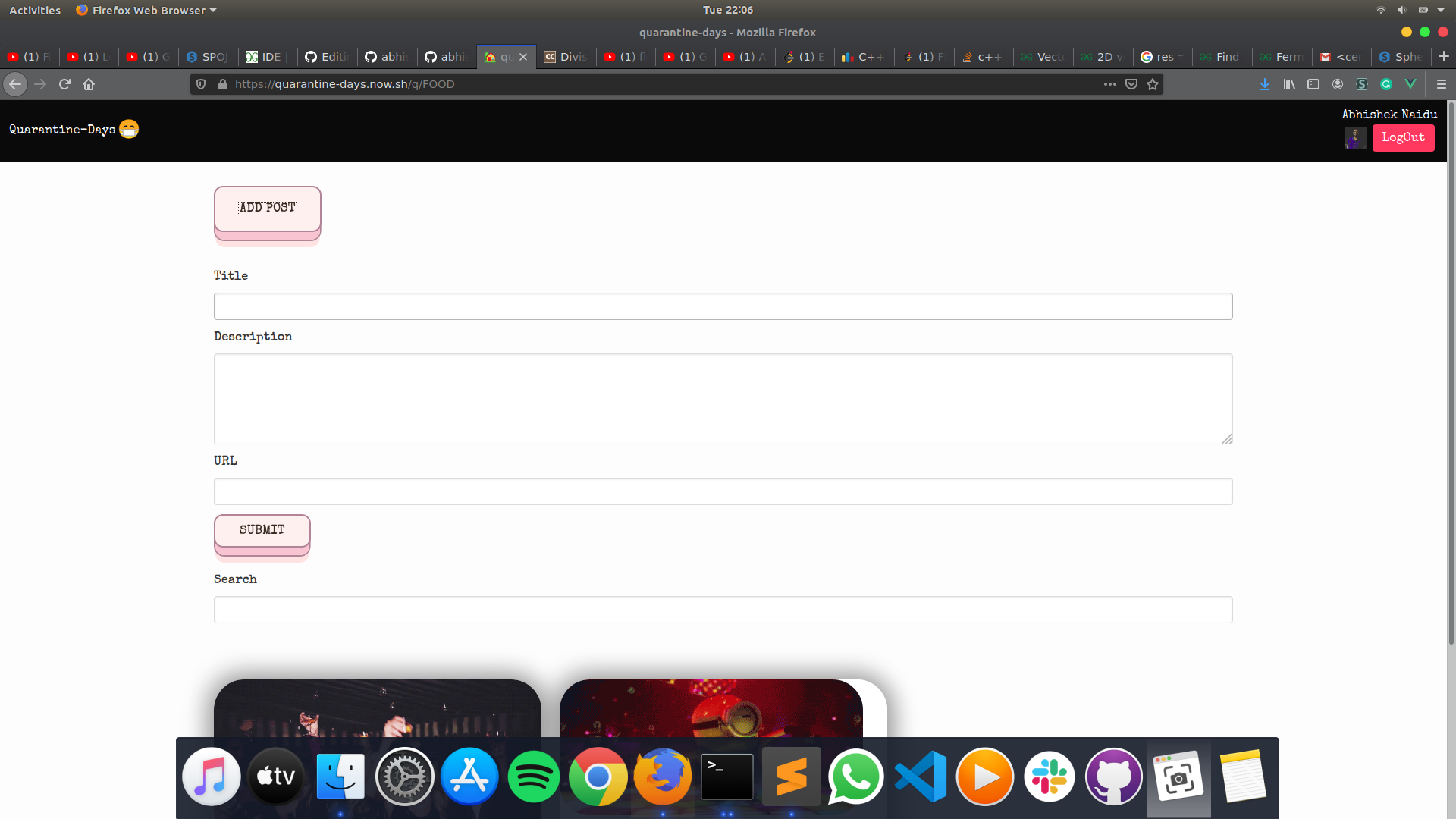Open page actions three-dots menu
The width and height of the screenshot is (1456, 819).
click(x=1110, y=84)
